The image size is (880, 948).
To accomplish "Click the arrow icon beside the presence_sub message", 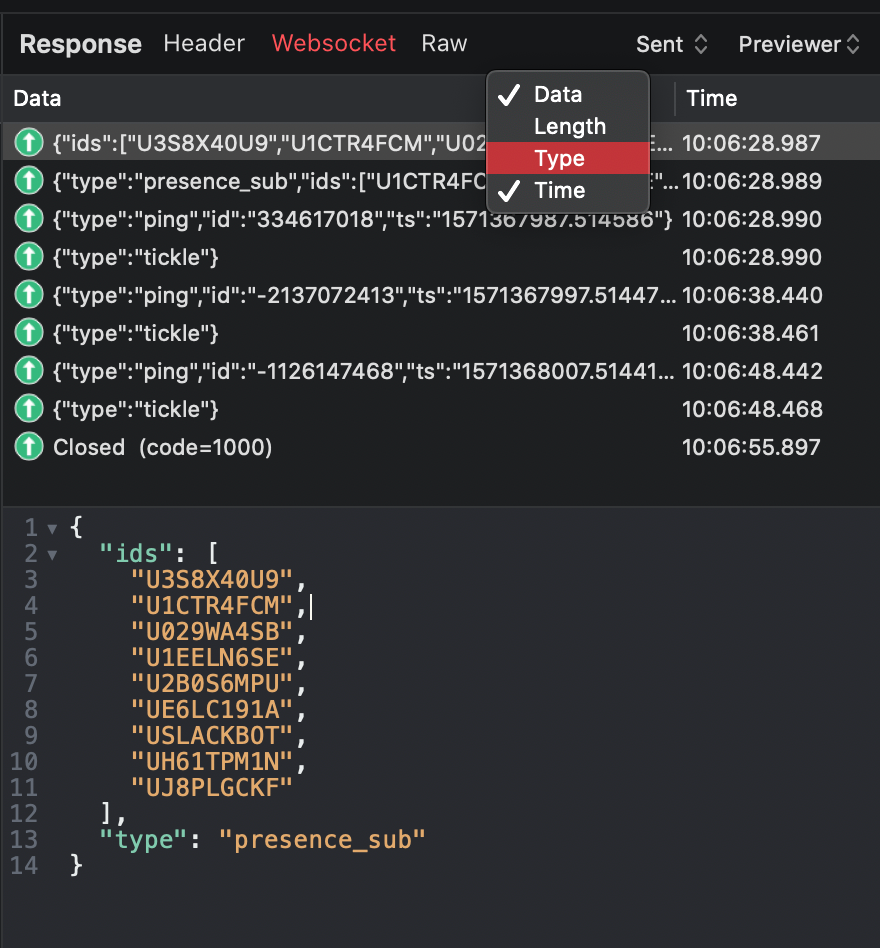I will (28, 180).
